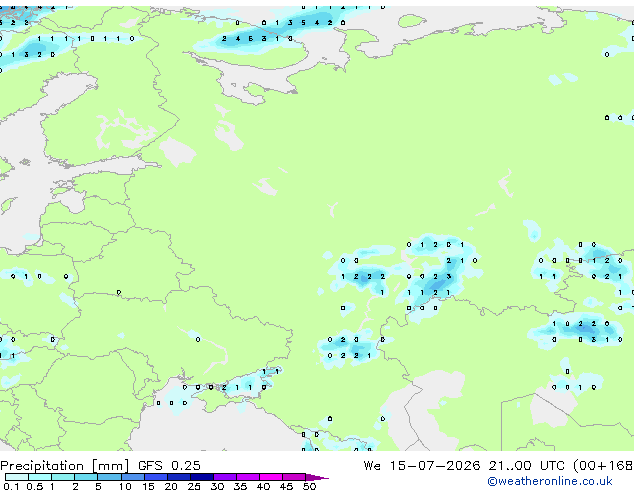Screen dimensions: 634x490
Task: Click the legend label 45
Action: [x=286, y=486]
